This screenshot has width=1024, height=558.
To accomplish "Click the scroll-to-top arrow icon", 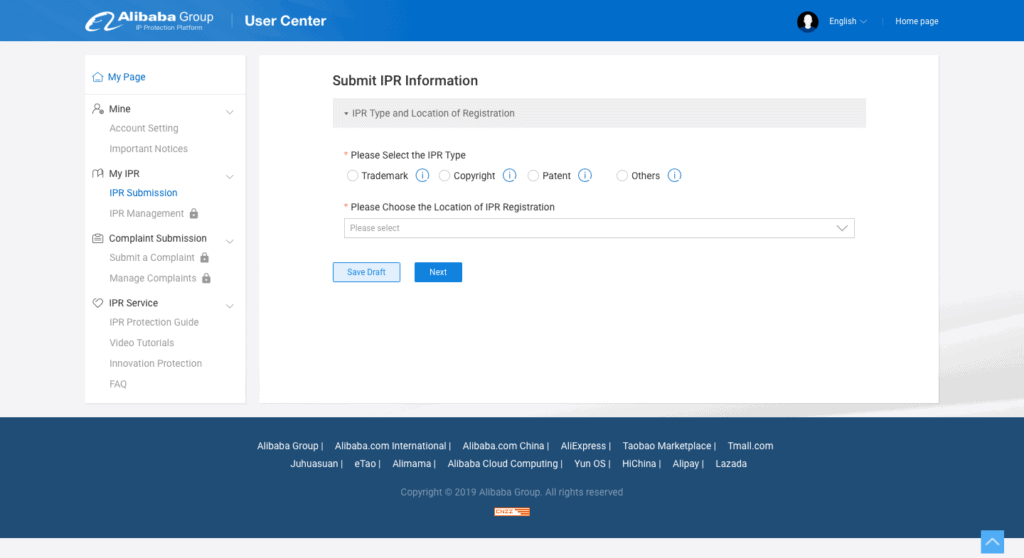I will pos(991,541).
